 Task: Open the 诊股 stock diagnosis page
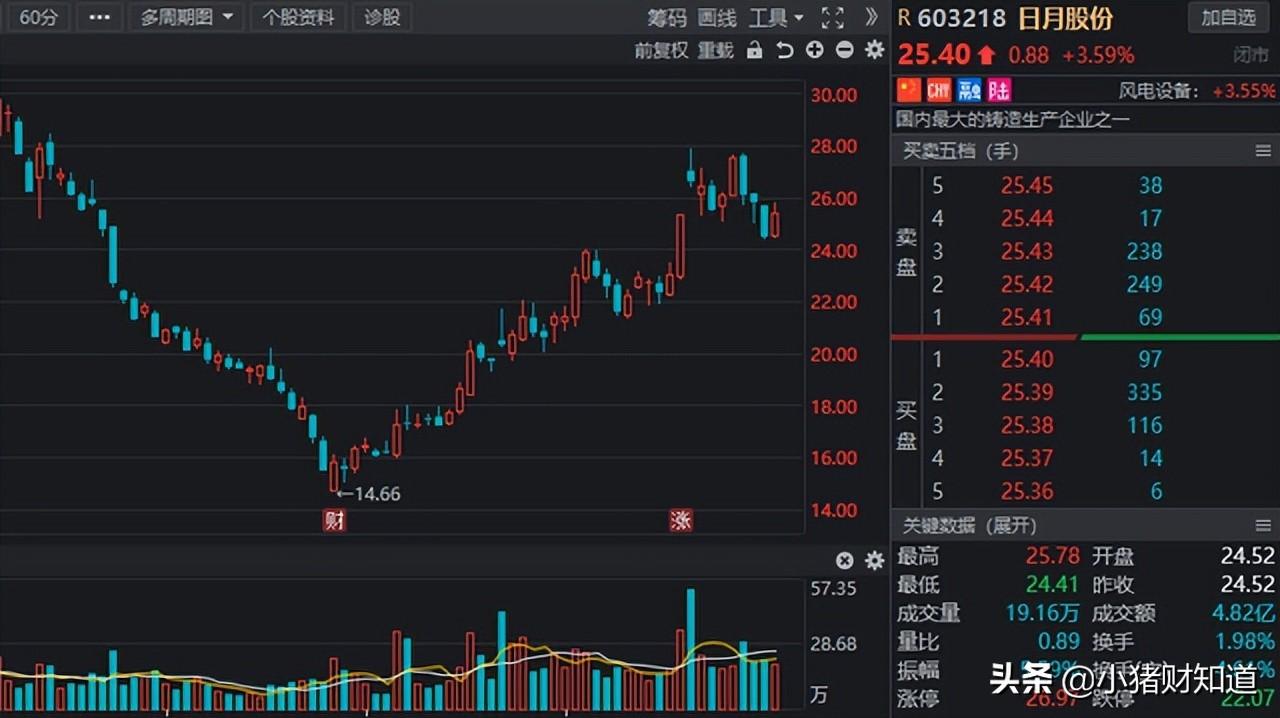point(381,17)
